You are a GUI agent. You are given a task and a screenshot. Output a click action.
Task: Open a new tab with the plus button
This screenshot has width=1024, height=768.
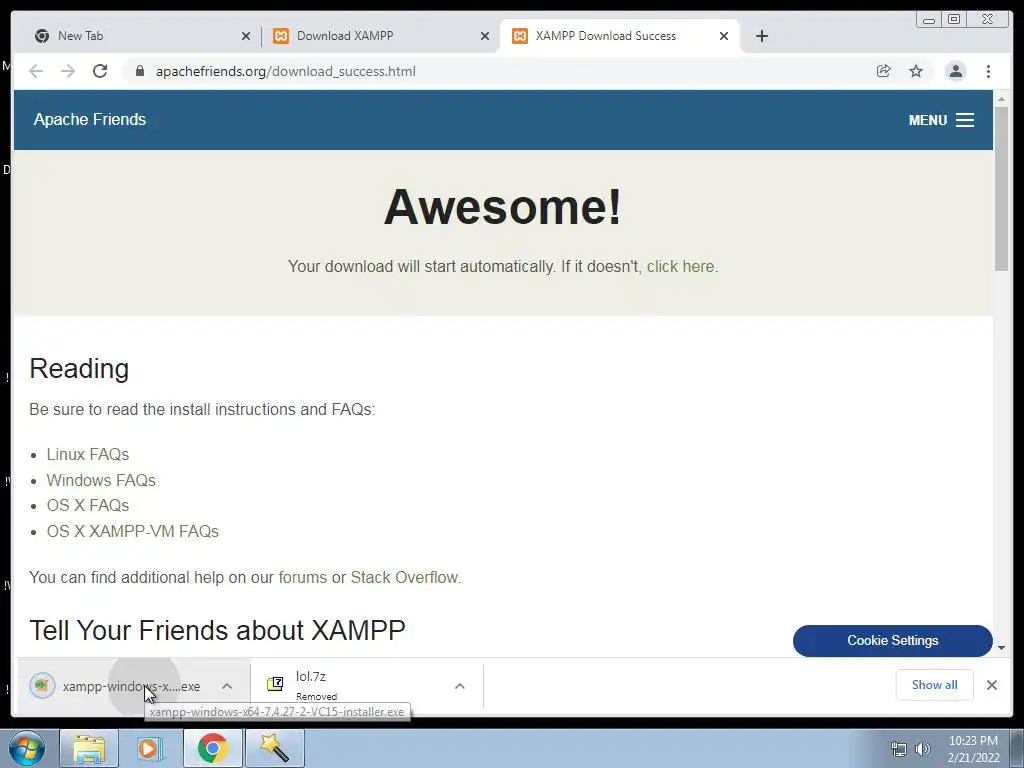tap(761, 36)
